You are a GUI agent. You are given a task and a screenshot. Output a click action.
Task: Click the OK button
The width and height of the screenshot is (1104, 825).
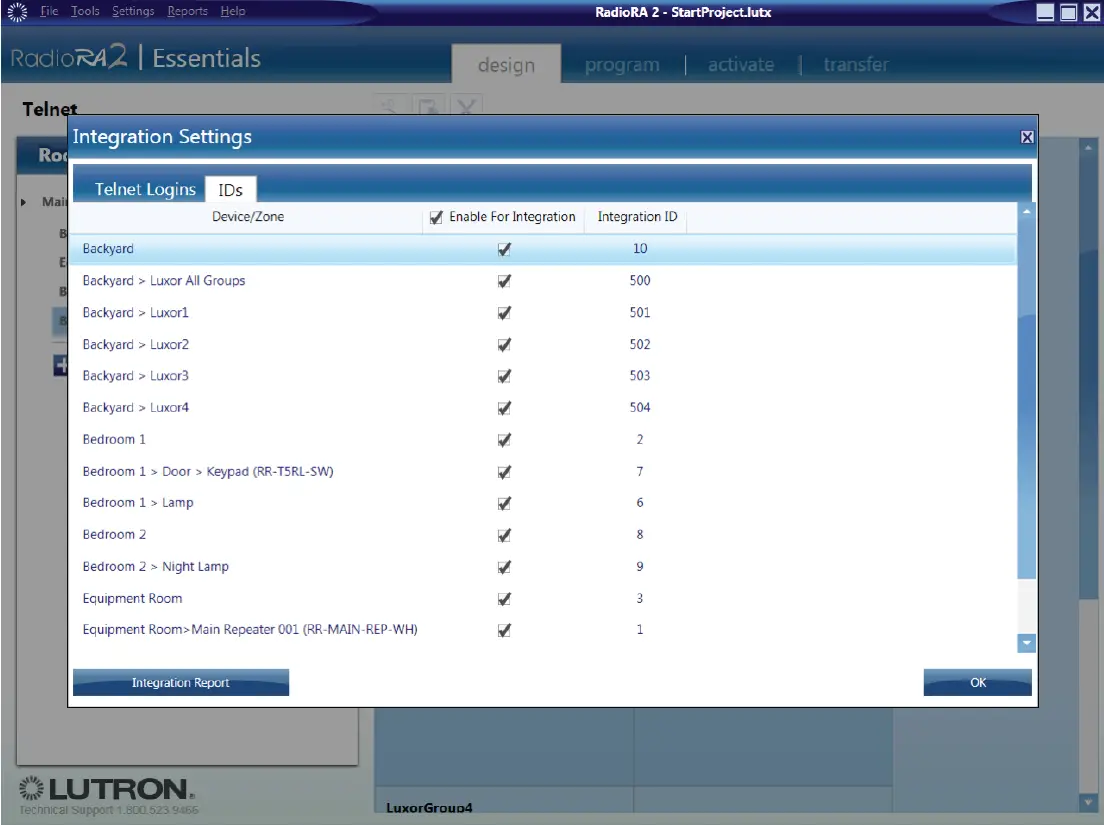[977, 682]
